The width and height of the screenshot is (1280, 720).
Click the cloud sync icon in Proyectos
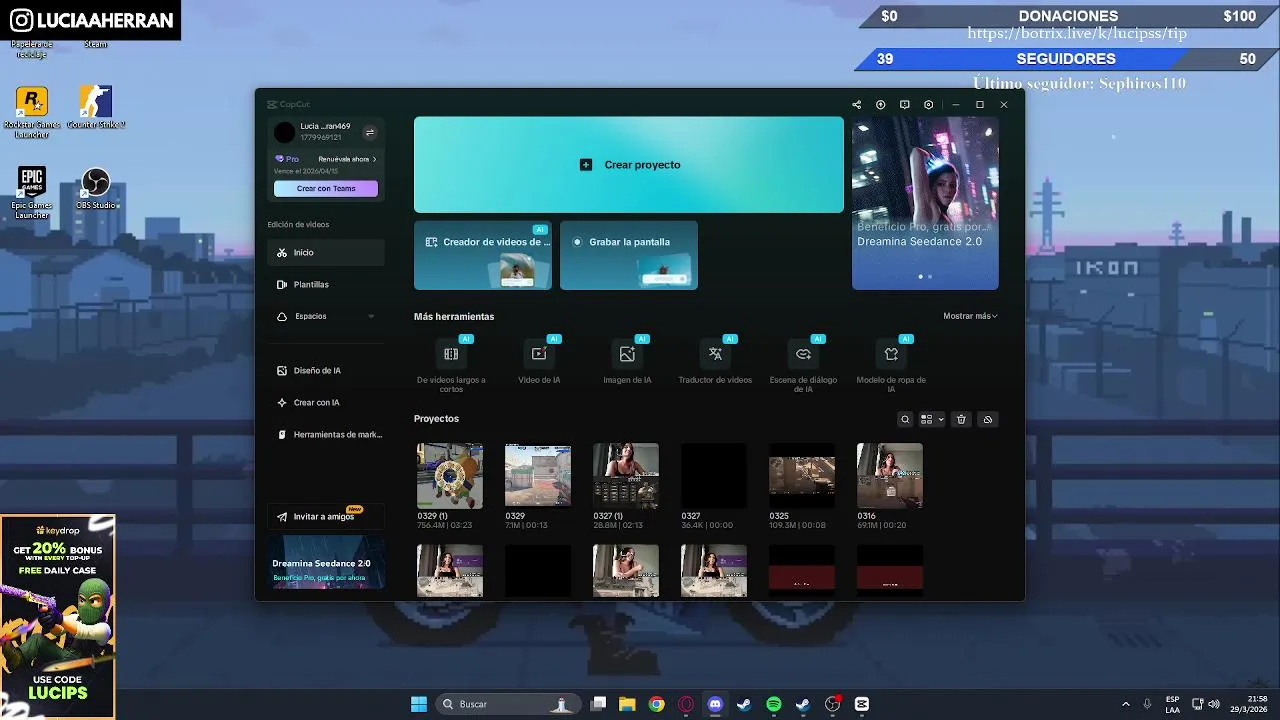coord(987,420)
